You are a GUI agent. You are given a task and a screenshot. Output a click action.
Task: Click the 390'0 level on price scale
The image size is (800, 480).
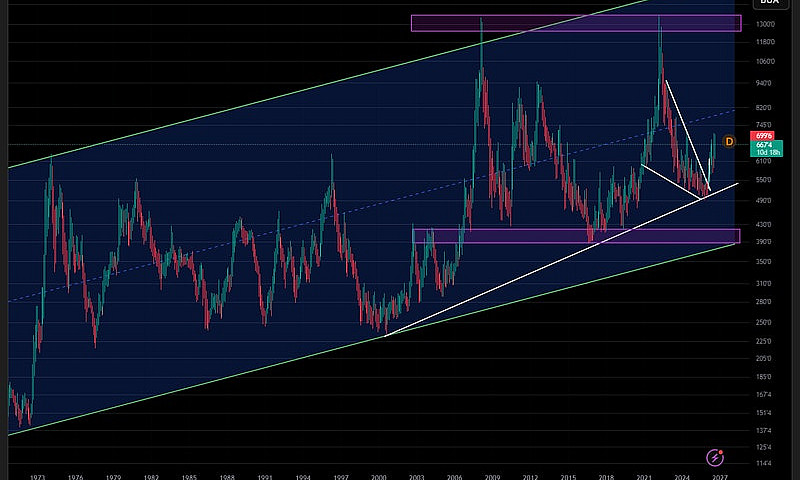[765, 241]
